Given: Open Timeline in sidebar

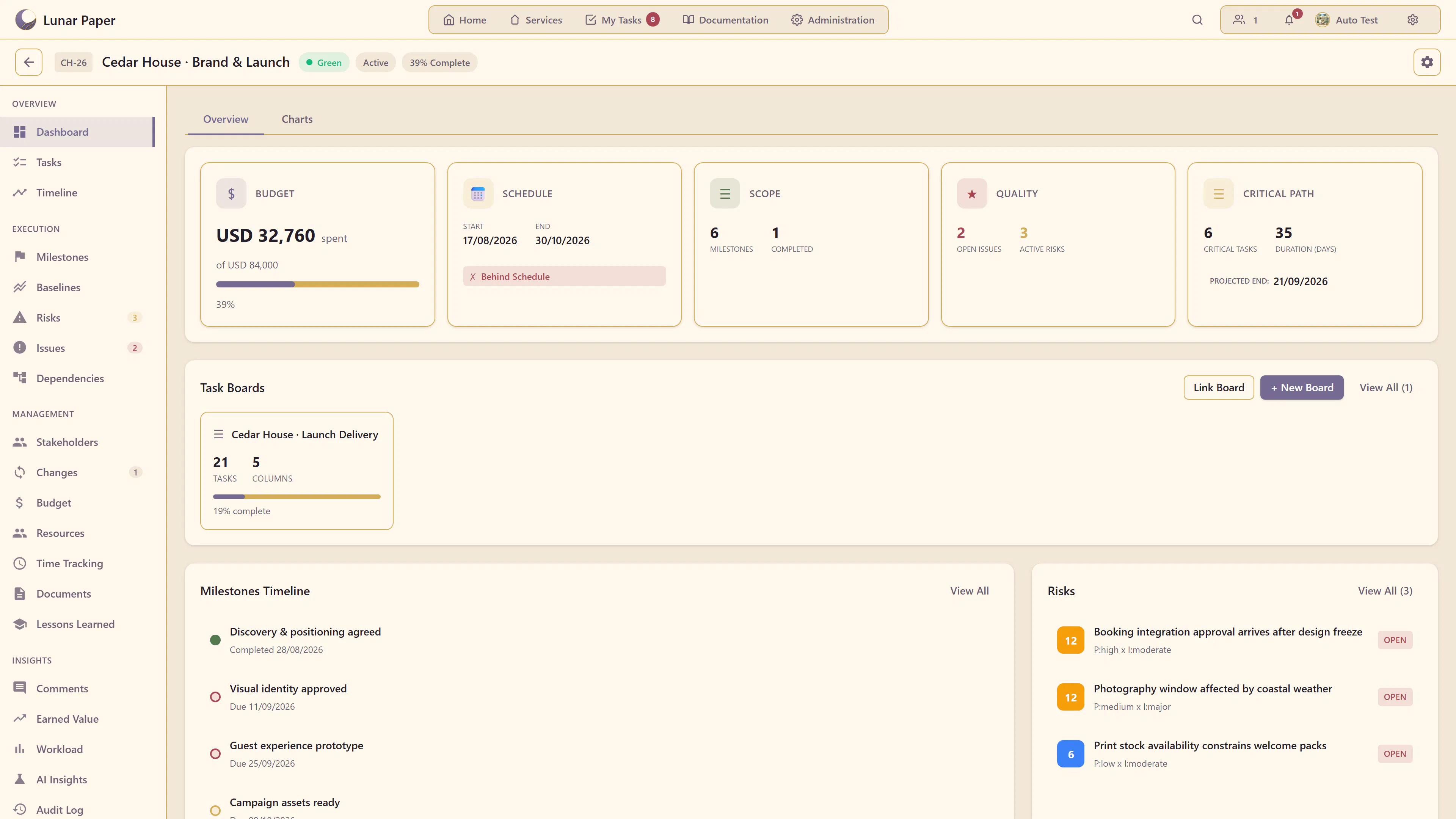Looking at the screenshot, I should (x=77, y=193).
